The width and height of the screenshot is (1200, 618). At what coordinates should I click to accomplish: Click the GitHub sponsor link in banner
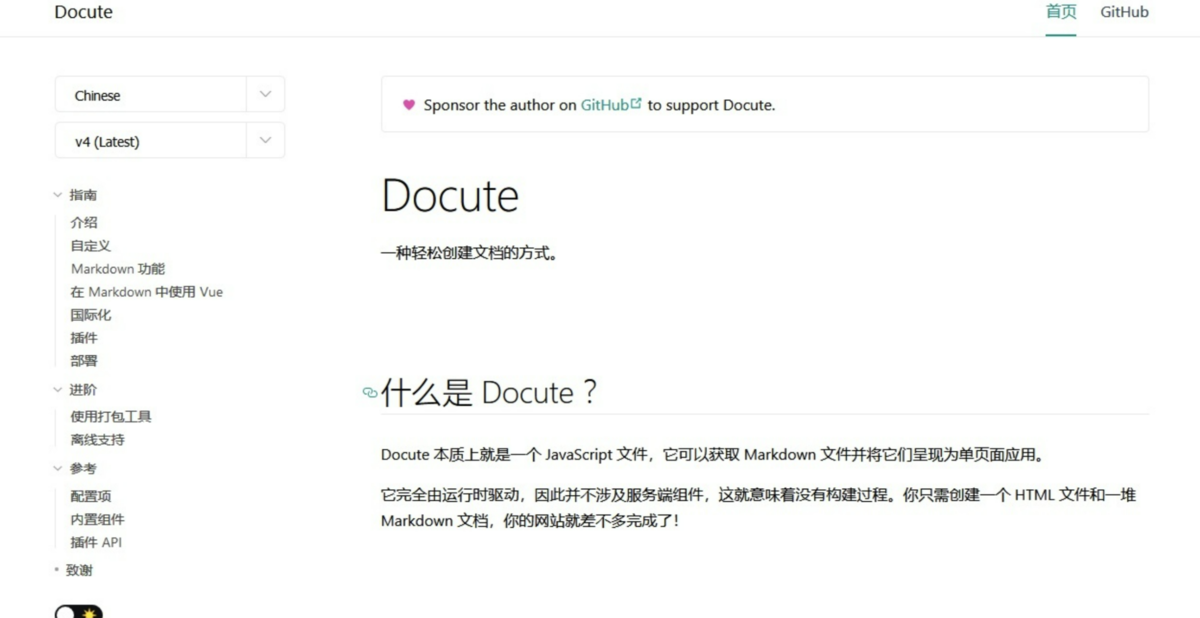tap(605, 104)
